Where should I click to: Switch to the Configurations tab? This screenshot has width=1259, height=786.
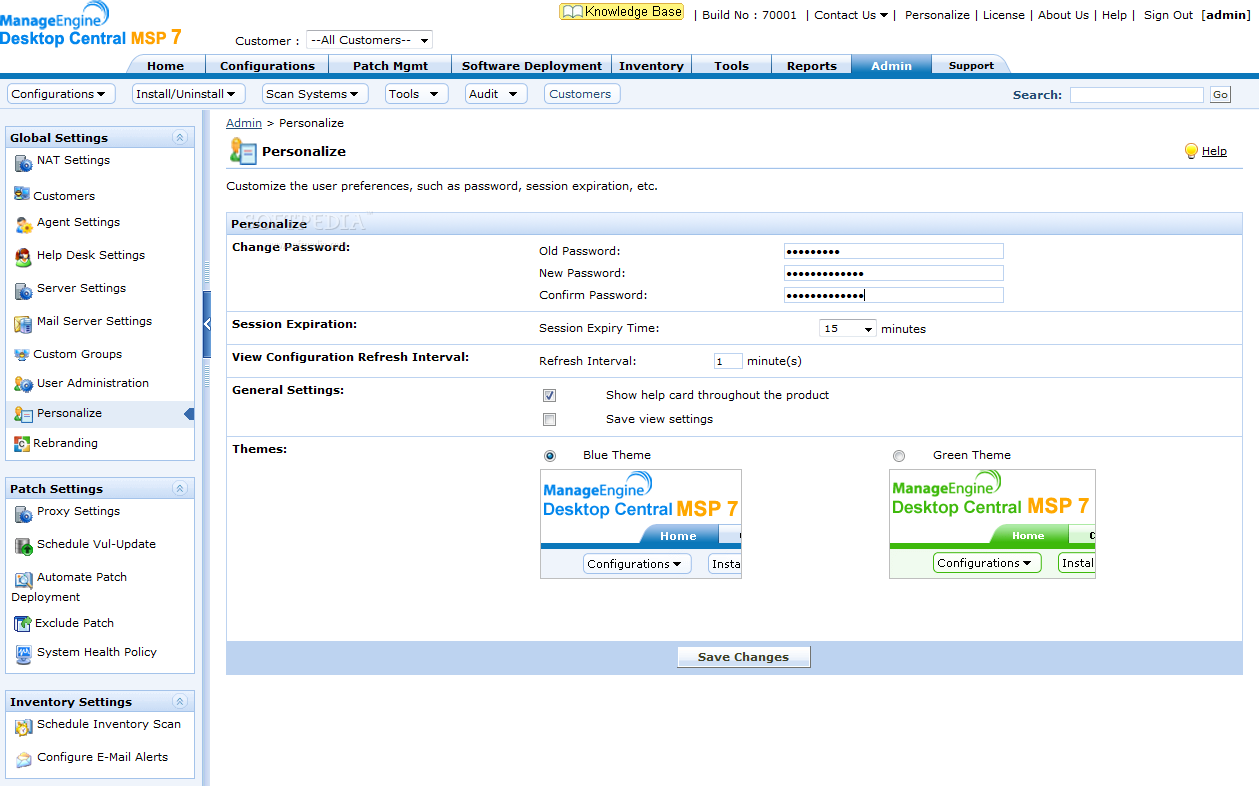(x=267, y=65)
